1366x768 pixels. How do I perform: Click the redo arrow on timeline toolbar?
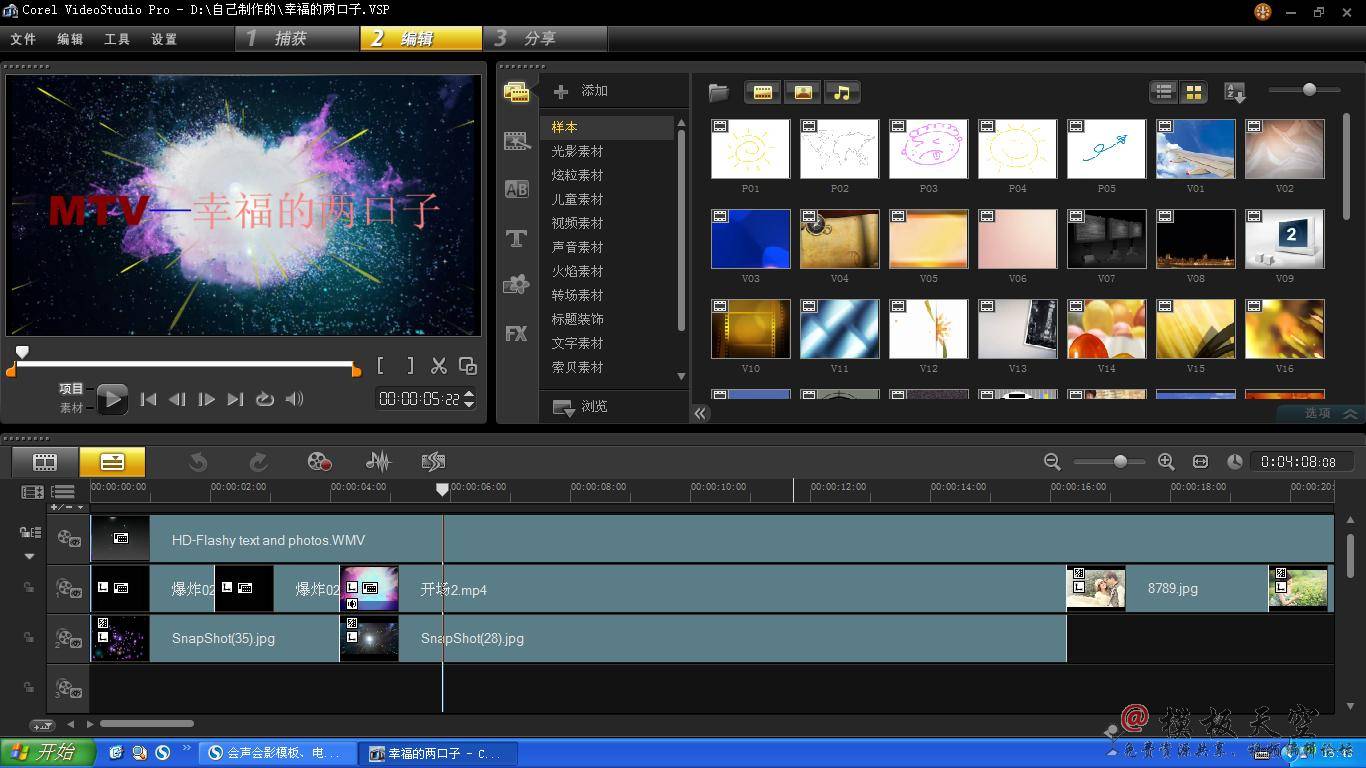coord(258,461)
